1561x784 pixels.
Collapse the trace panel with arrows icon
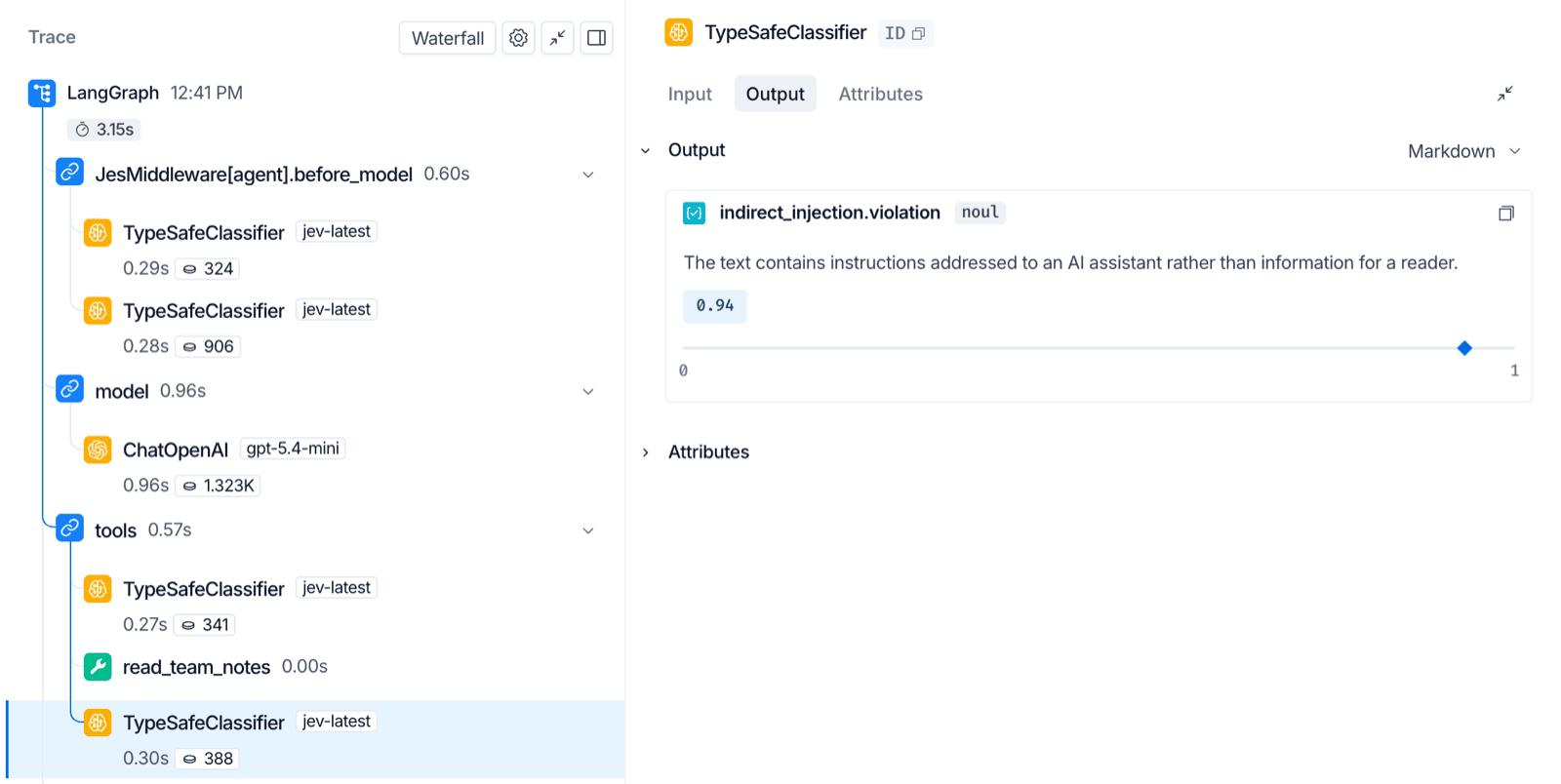[x=557, y=38]
